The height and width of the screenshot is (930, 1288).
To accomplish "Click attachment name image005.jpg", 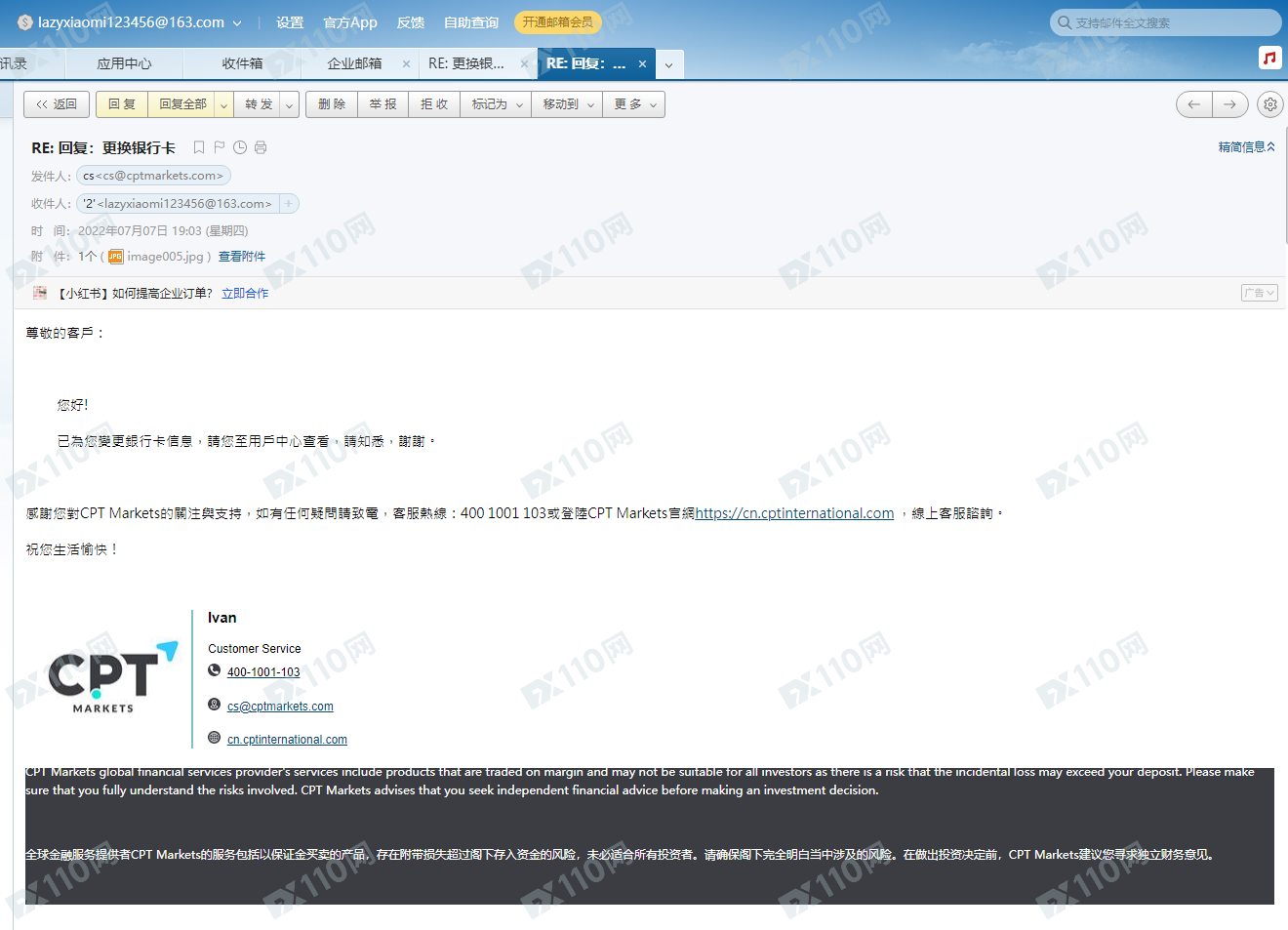I will (165, 257).
